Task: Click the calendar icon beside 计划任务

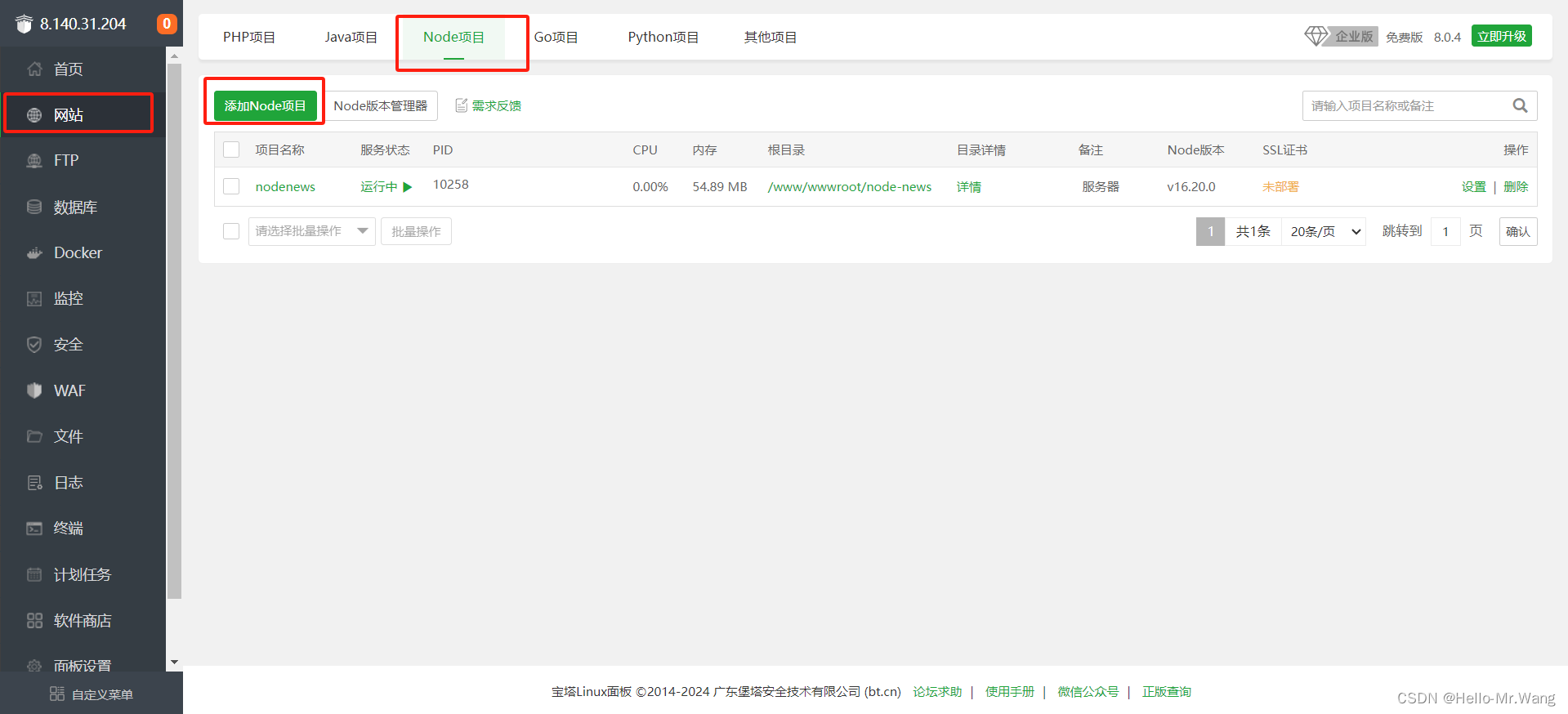Action: 34,574
